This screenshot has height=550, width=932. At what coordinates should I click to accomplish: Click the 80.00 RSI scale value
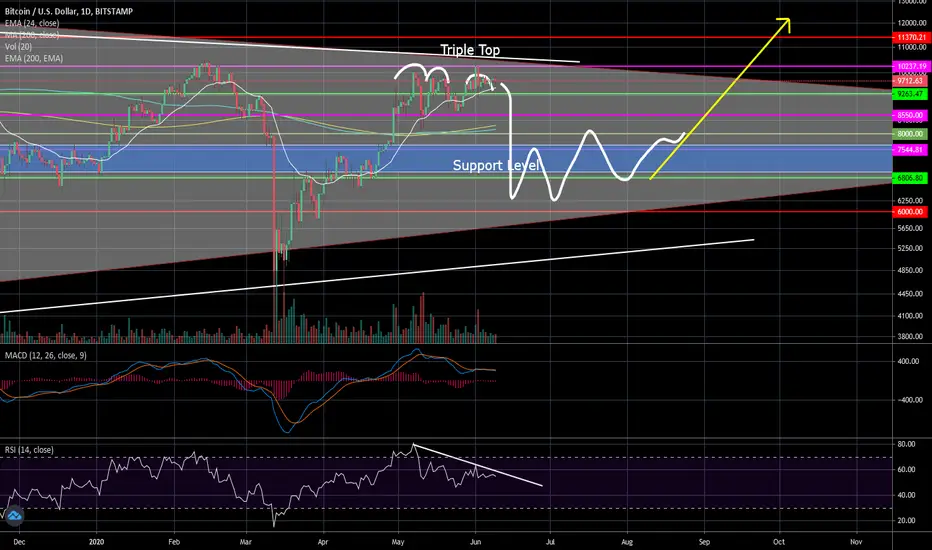[906, 444]
